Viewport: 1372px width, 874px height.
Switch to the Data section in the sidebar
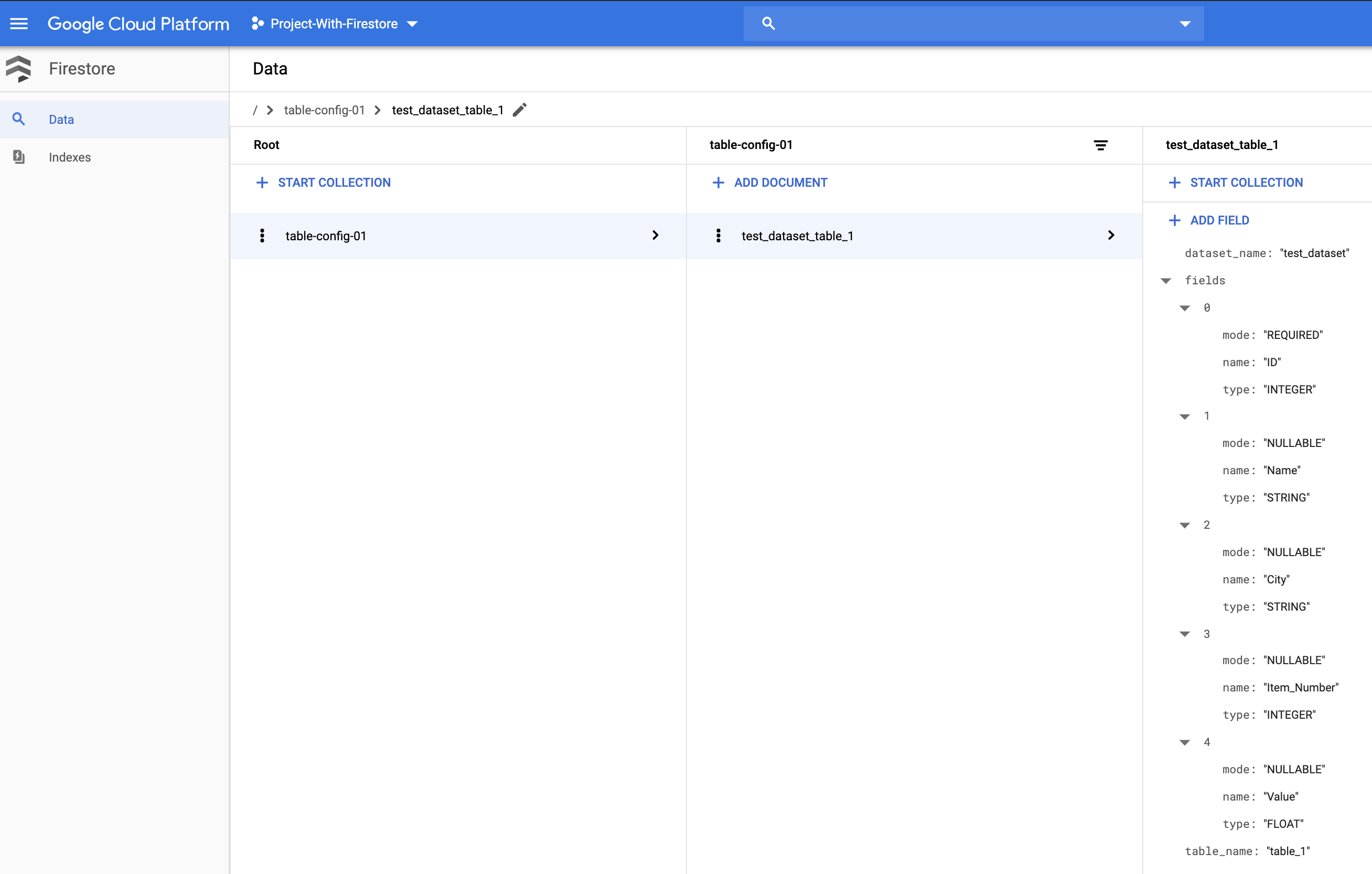pos(61,119)
